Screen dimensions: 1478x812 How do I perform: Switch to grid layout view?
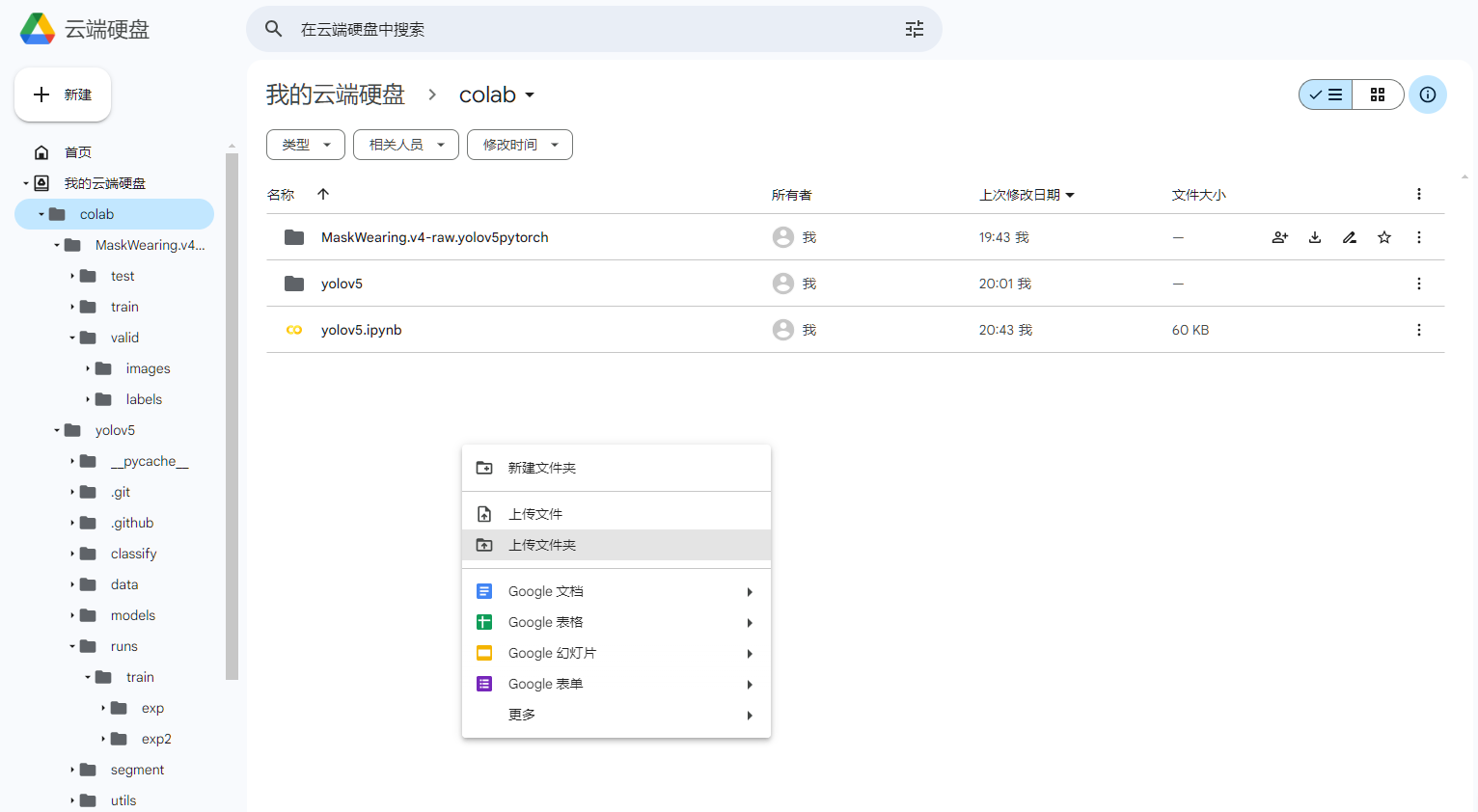[1378, 95]
